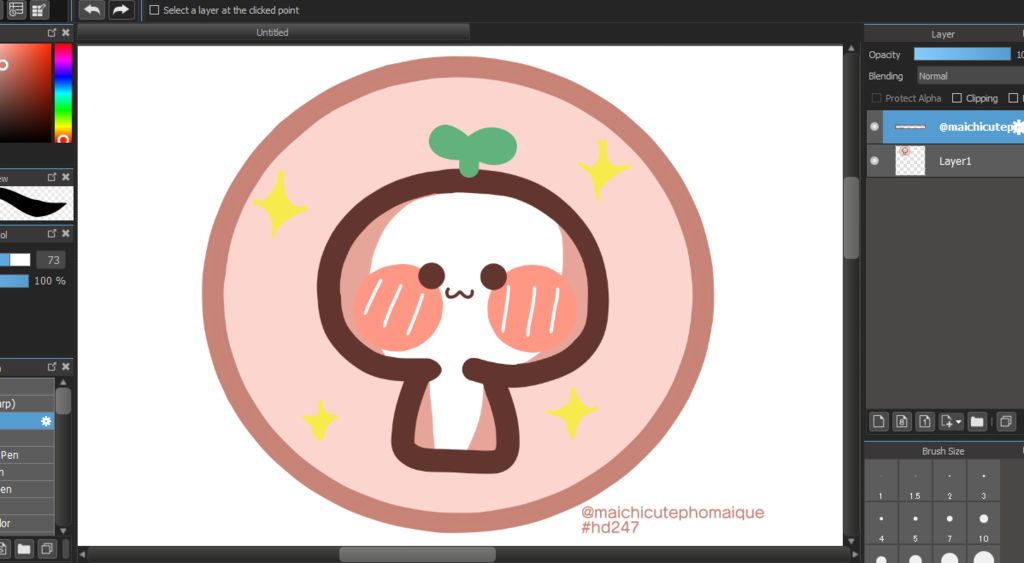Screen dimensions: 1024x563
Task: Close the brush preview panel
Action: pyautogui.click(x=65, y=177)
